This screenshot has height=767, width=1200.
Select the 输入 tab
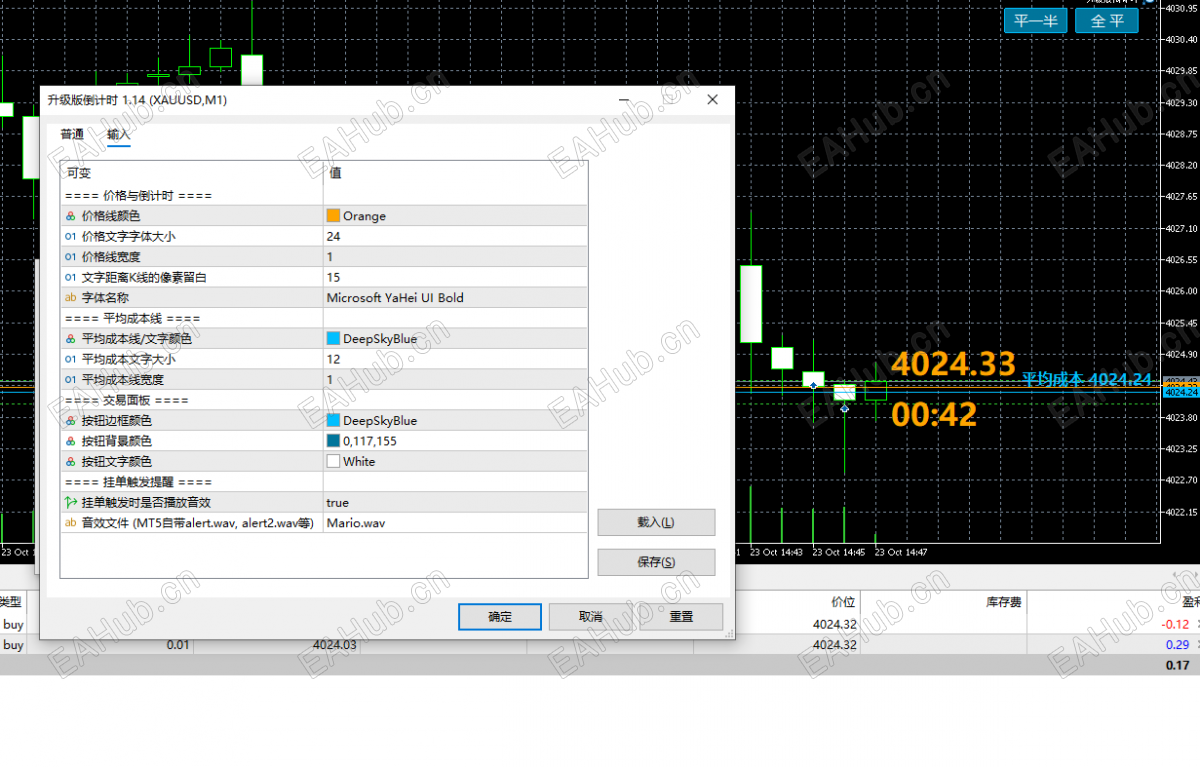pyautogui.click(x=119, y=134)
